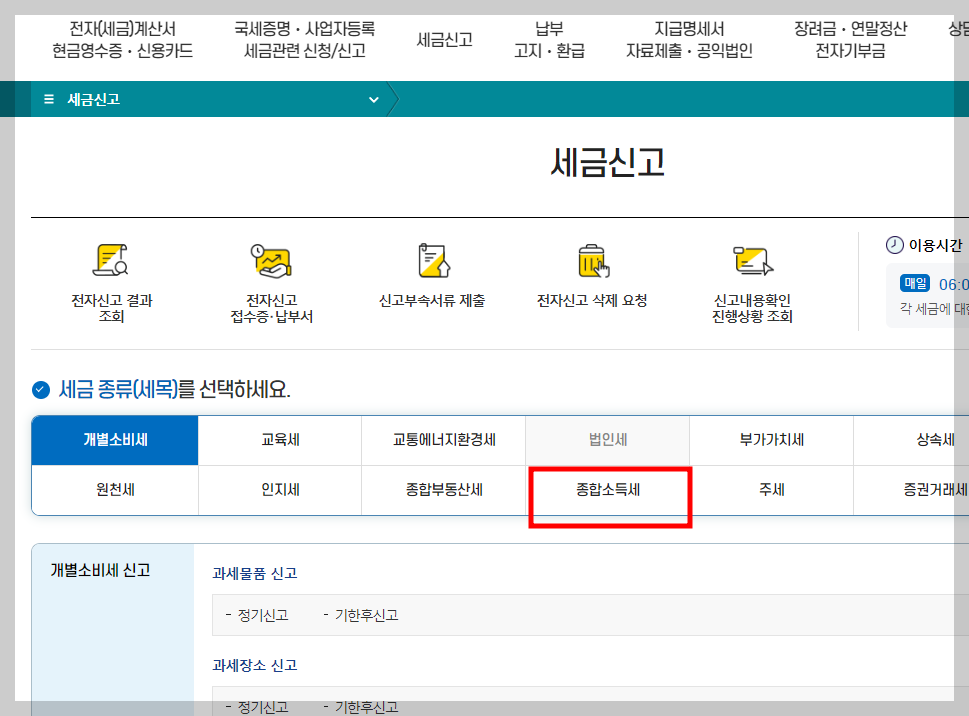
Task: Click the checkmark icon before 세금 종류(세목)
Action: pos(41,390)
